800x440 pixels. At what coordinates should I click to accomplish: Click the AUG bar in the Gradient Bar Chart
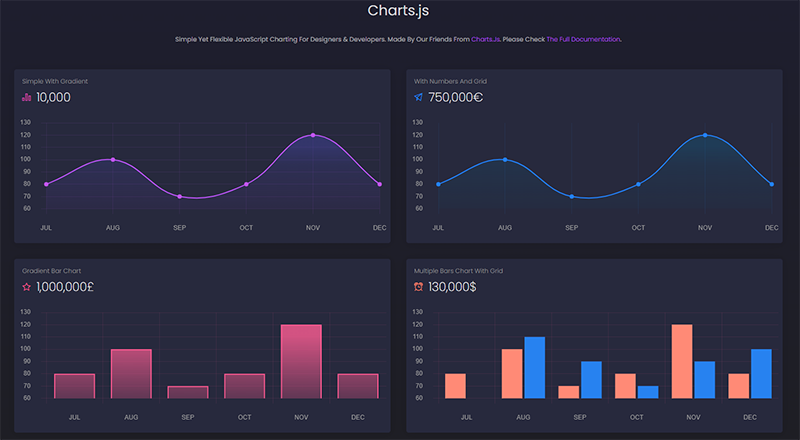[x=131, y=374]
